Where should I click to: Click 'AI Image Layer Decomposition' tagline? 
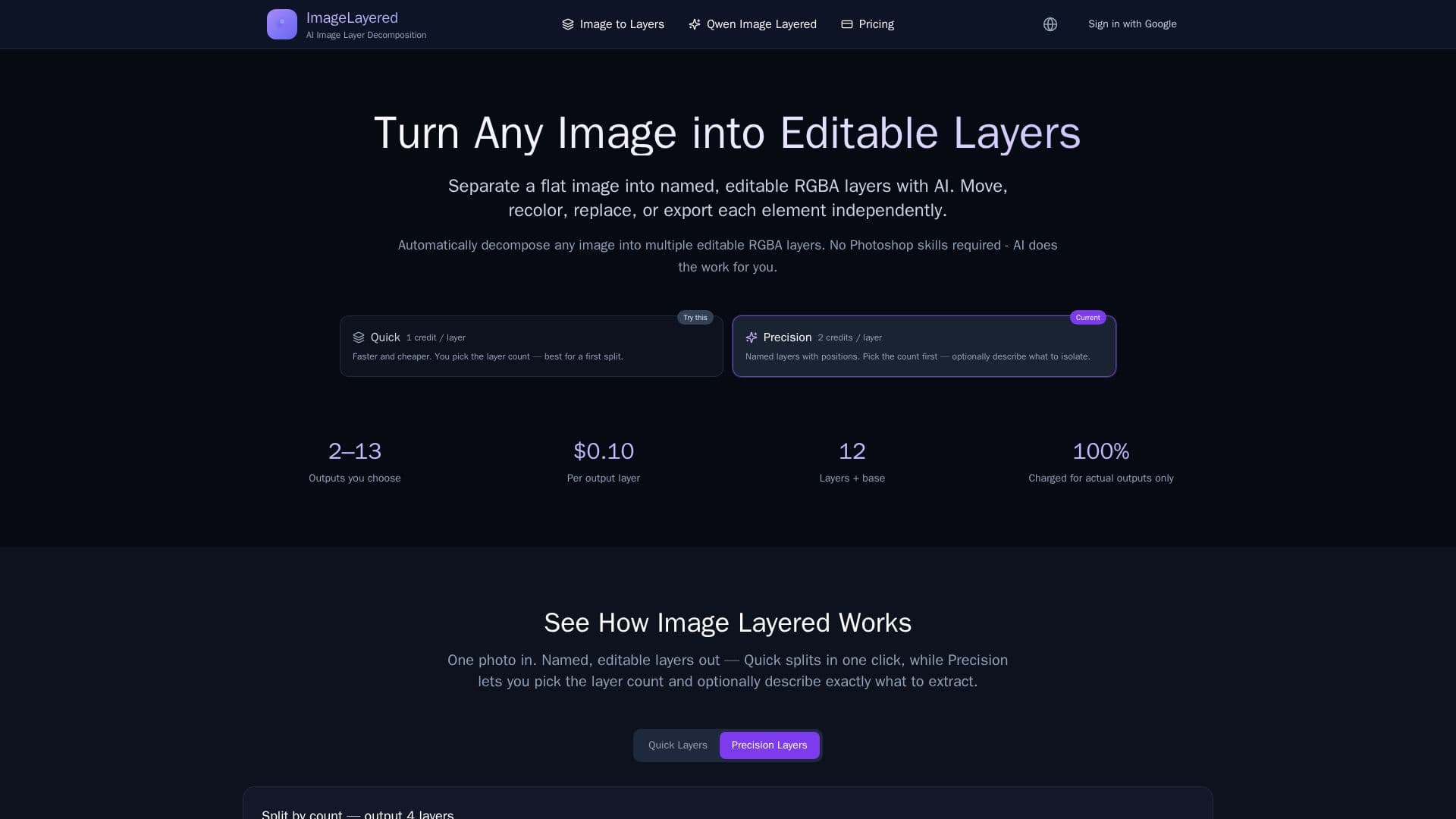tap(366, 35)
